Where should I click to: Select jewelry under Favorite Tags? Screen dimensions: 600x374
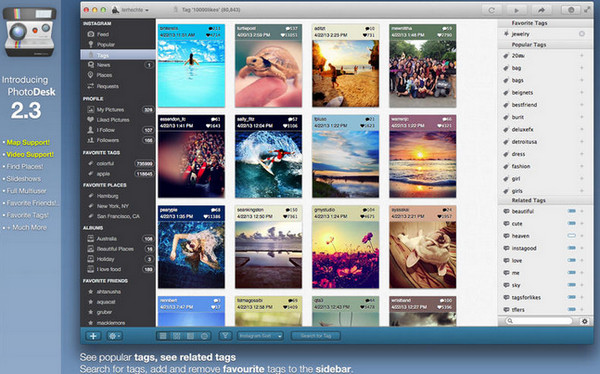pos(521,34)
